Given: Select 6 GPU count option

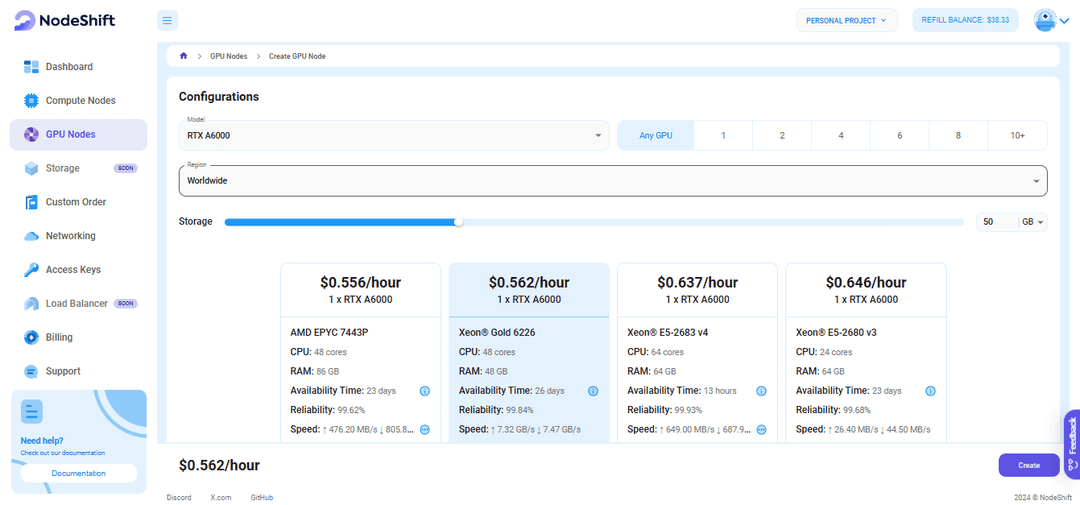Looking at the screenshot, I should (900, 136).
